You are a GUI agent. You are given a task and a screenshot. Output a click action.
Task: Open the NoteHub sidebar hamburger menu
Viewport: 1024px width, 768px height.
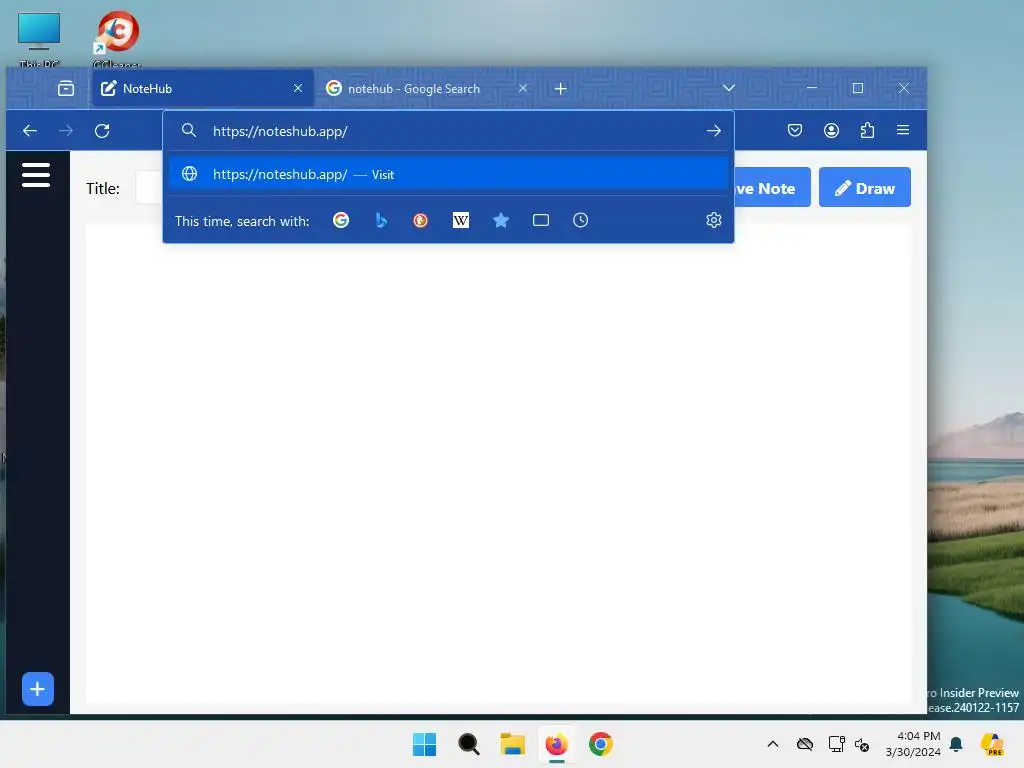coord(36,175)
